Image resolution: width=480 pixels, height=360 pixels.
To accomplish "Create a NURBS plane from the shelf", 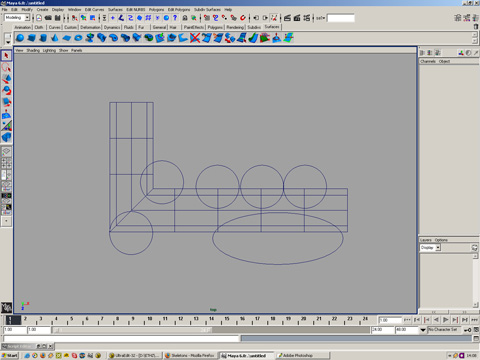I will 67,38.
